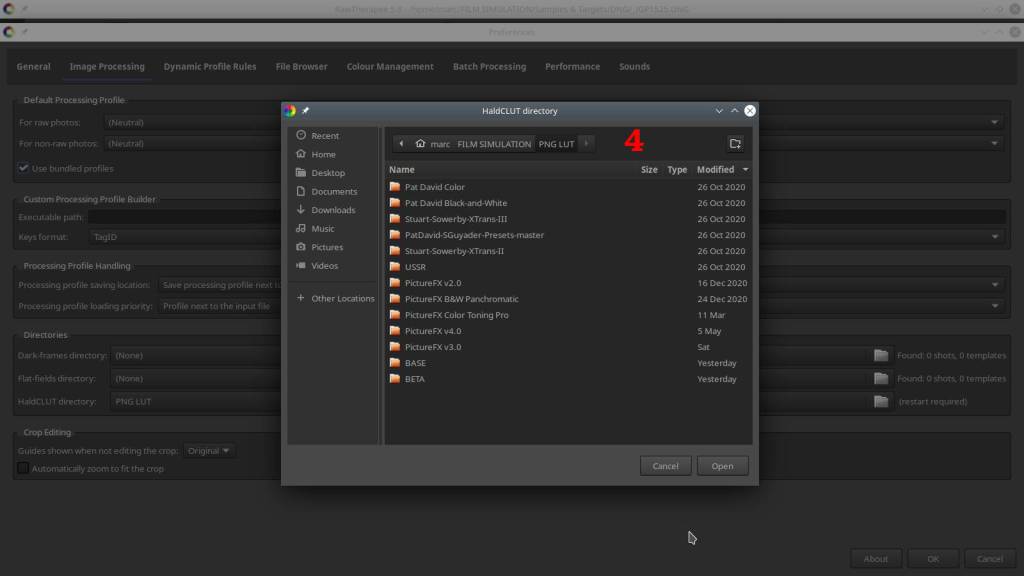The image size is (1024, 576).
Task: Expand the For non-raw photos profile dropdown
Action: 995,144
